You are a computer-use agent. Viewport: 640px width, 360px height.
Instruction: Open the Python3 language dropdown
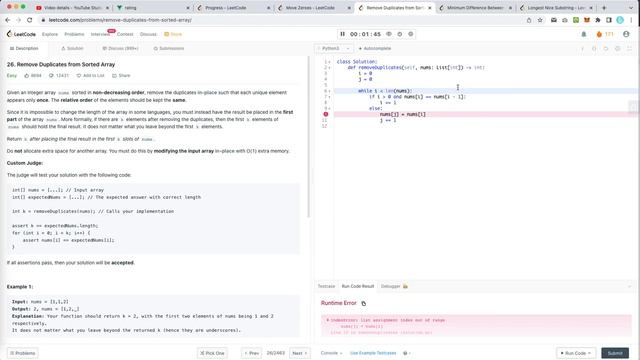(333, 49)
